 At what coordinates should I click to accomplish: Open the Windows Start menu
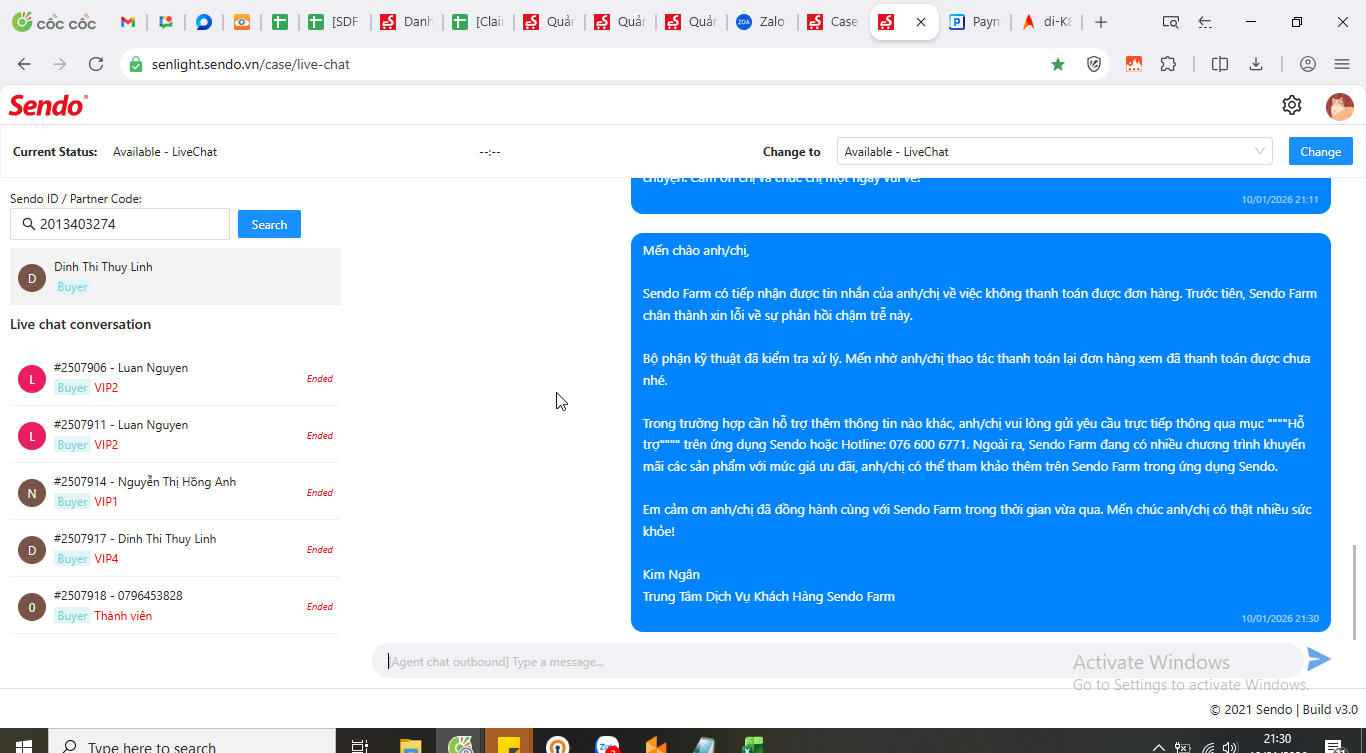[23, 746]
